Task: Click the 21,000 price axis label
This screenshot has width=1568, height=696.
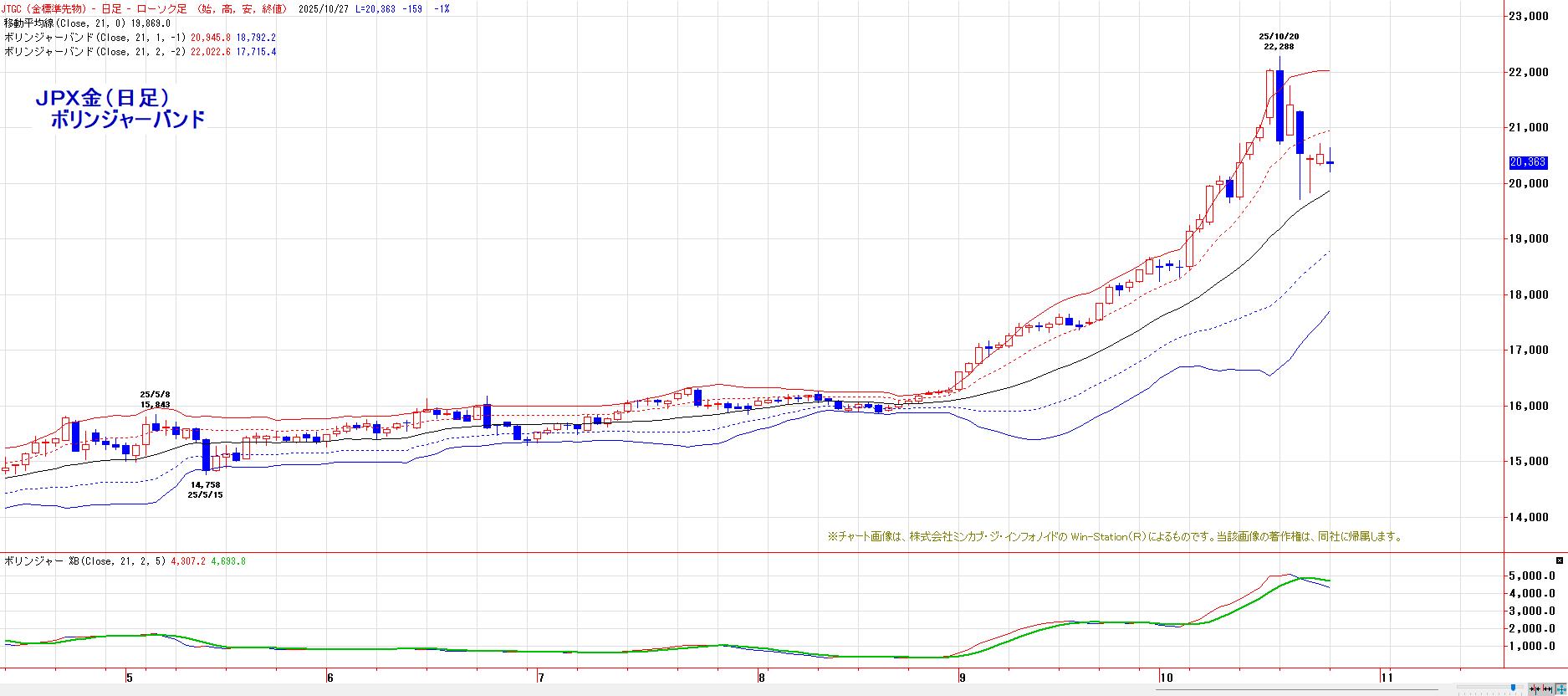Action: point(1530,128)
